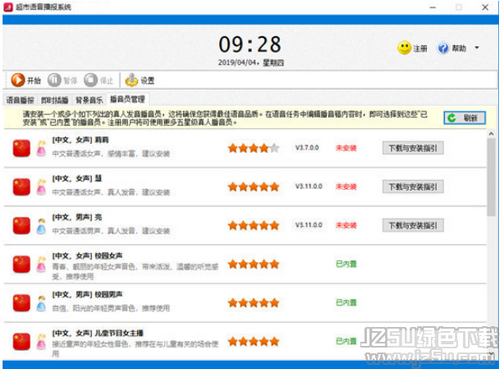Image resolution: width=500 pixels, height=369 pixels.
Task: Click the China flag icon beside 校园女声
Action: coord(21,264)
